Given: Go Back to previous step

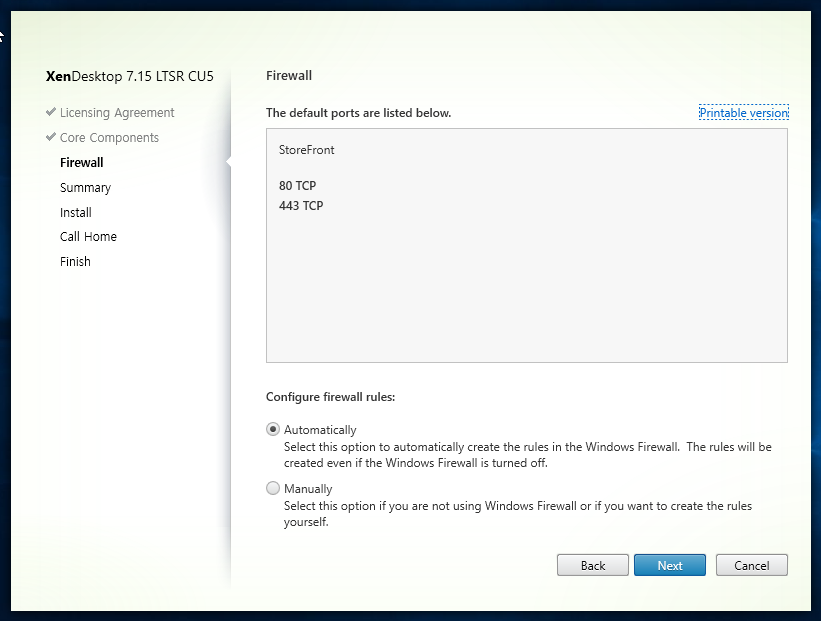Looking at the screenshot, I should point(593,565).
